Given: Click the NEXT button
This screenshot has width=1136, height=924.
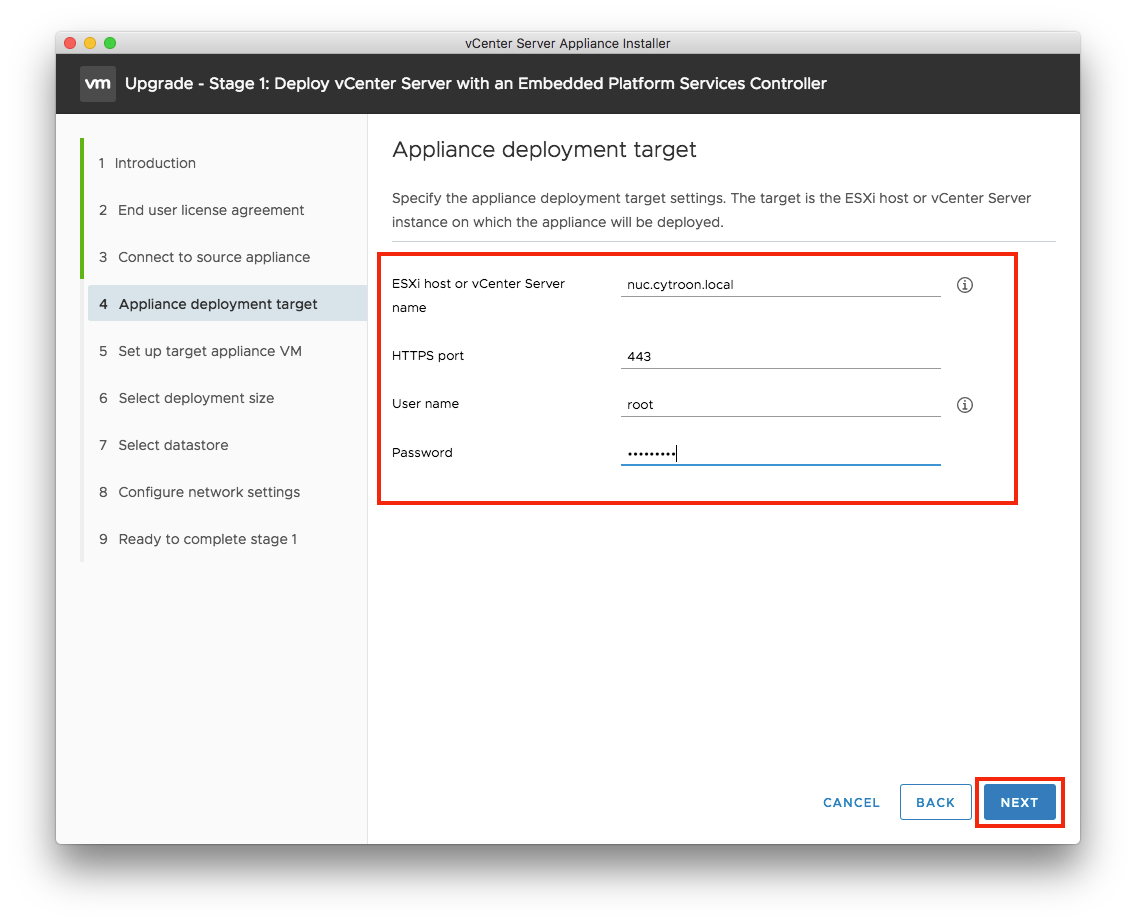Looking at the screenshot, I should click(x=1019, y=802).
